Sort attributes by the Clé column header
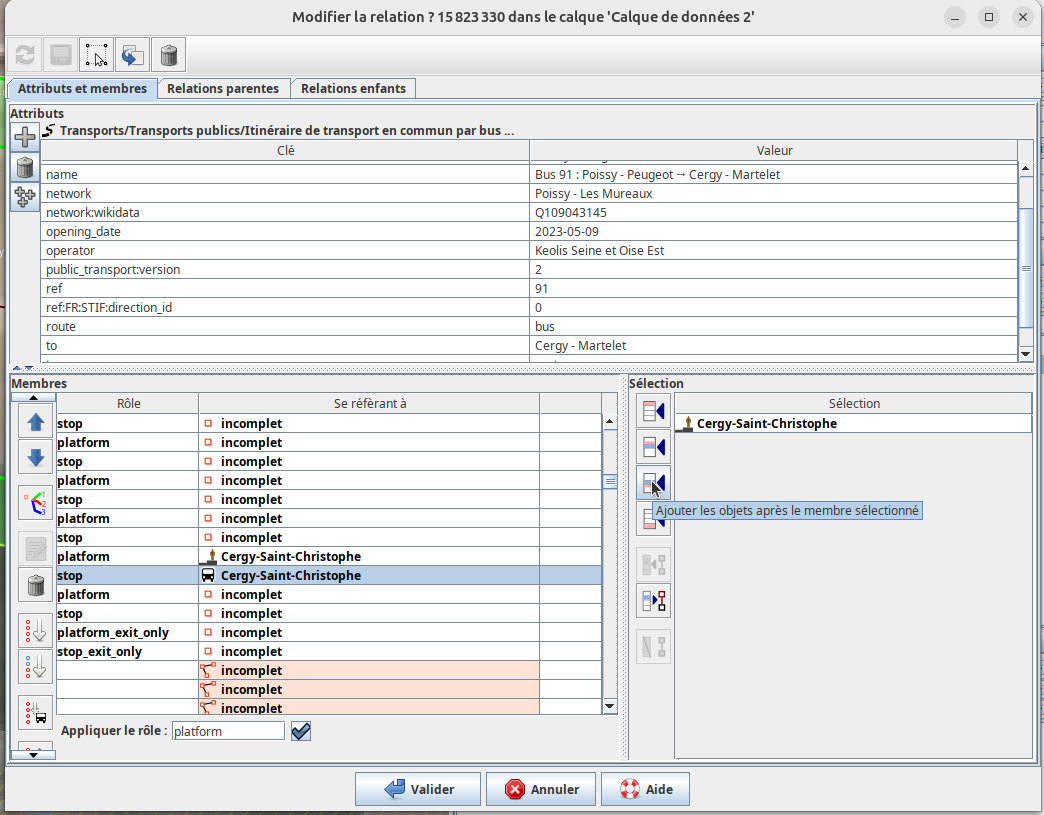The width and height of the screenshot is (1044, 815). [286, 150]
